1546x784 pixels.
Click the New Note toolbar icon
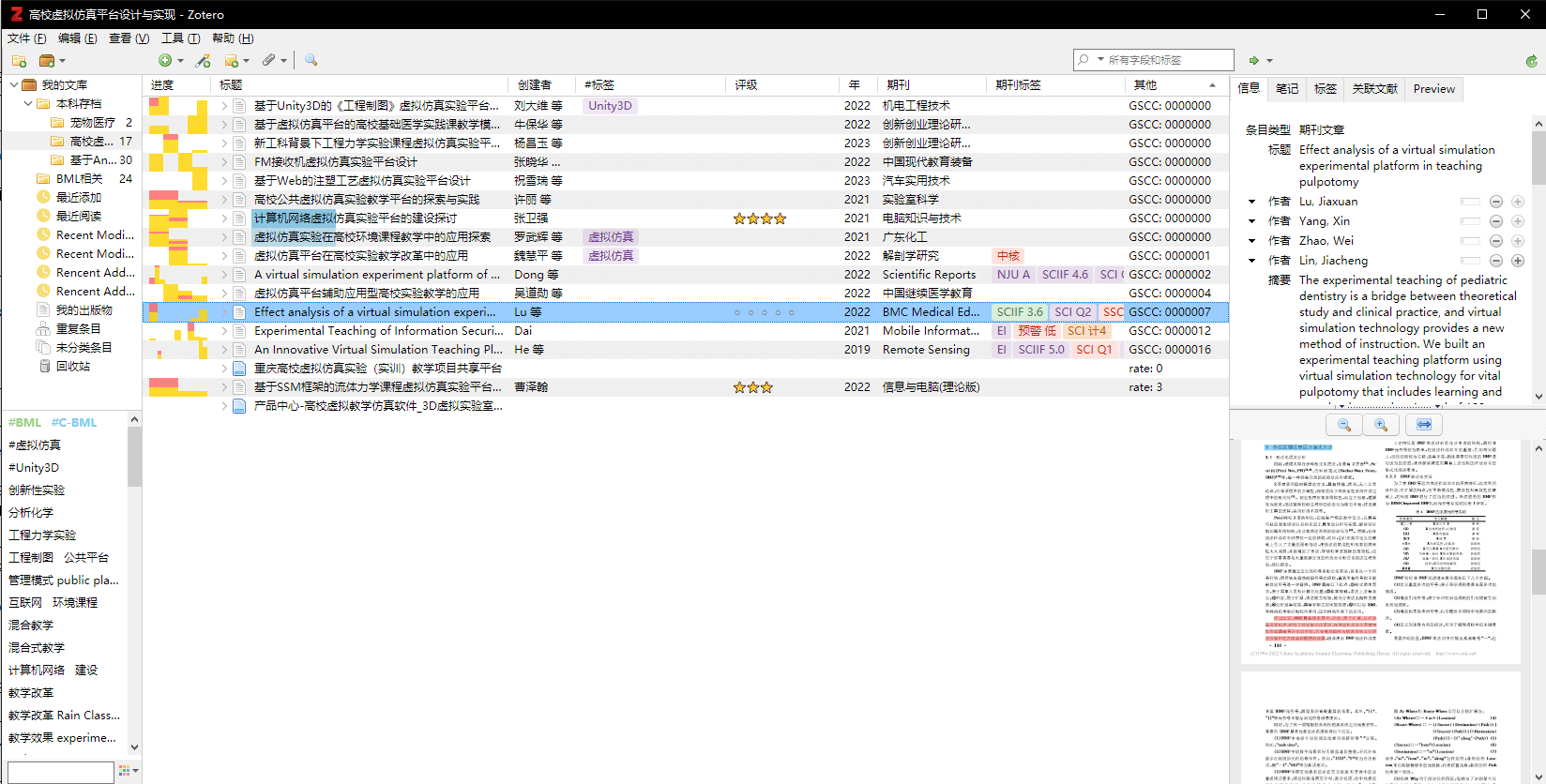232,61
